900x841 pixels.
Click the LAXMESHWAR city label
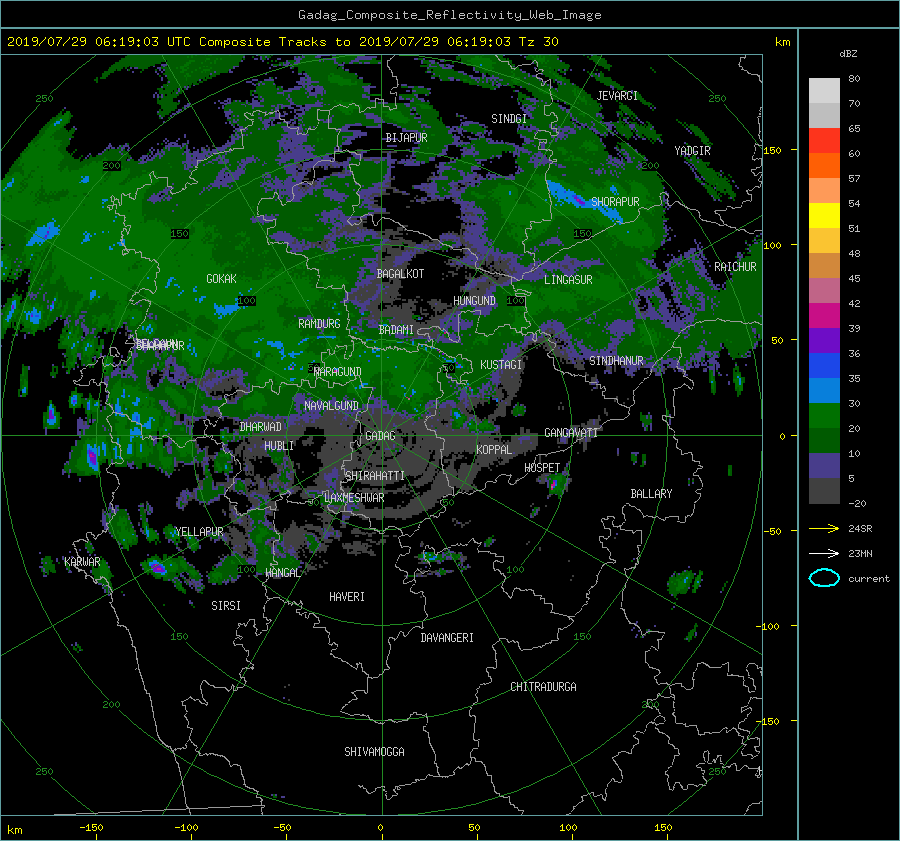click(x=354, y=498)
